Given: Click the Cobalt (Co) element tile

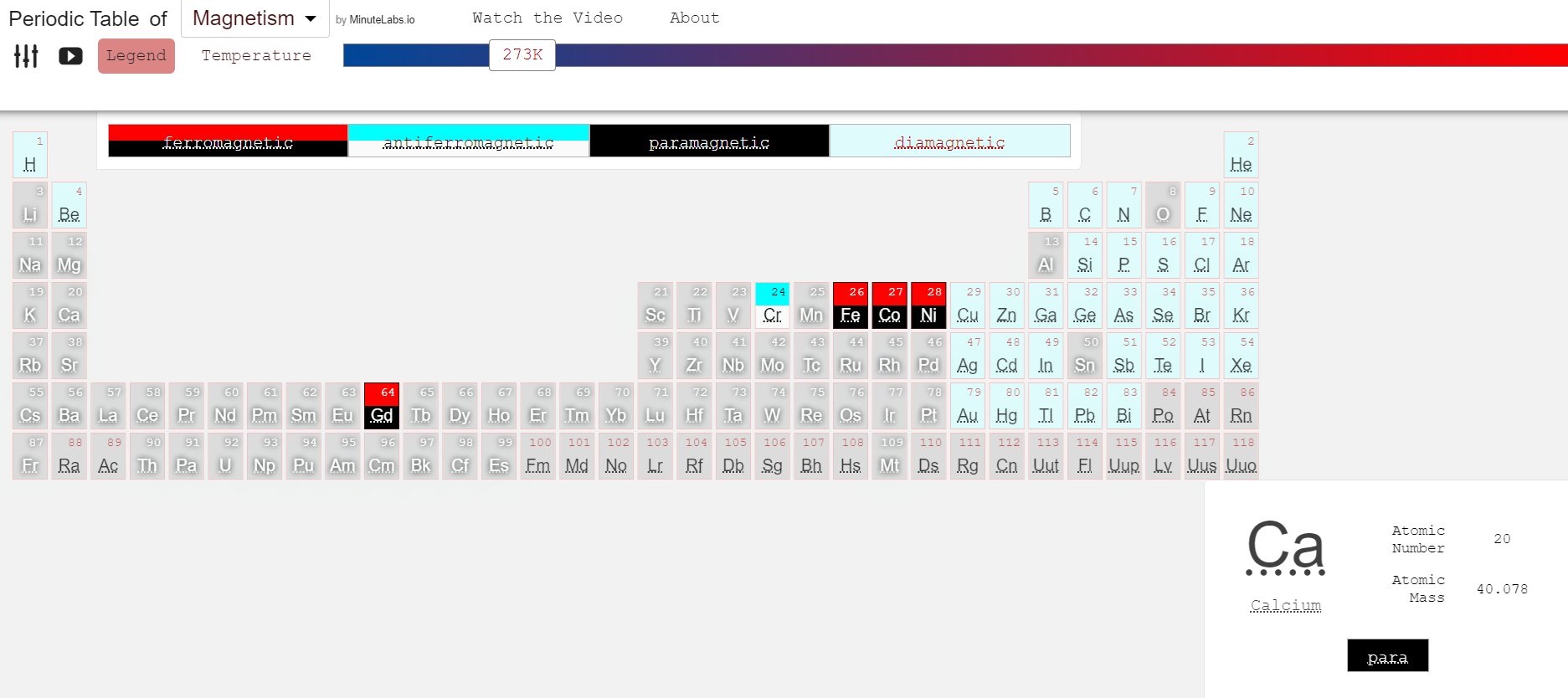Looking at the screenshot, I should tap(889, 305).
